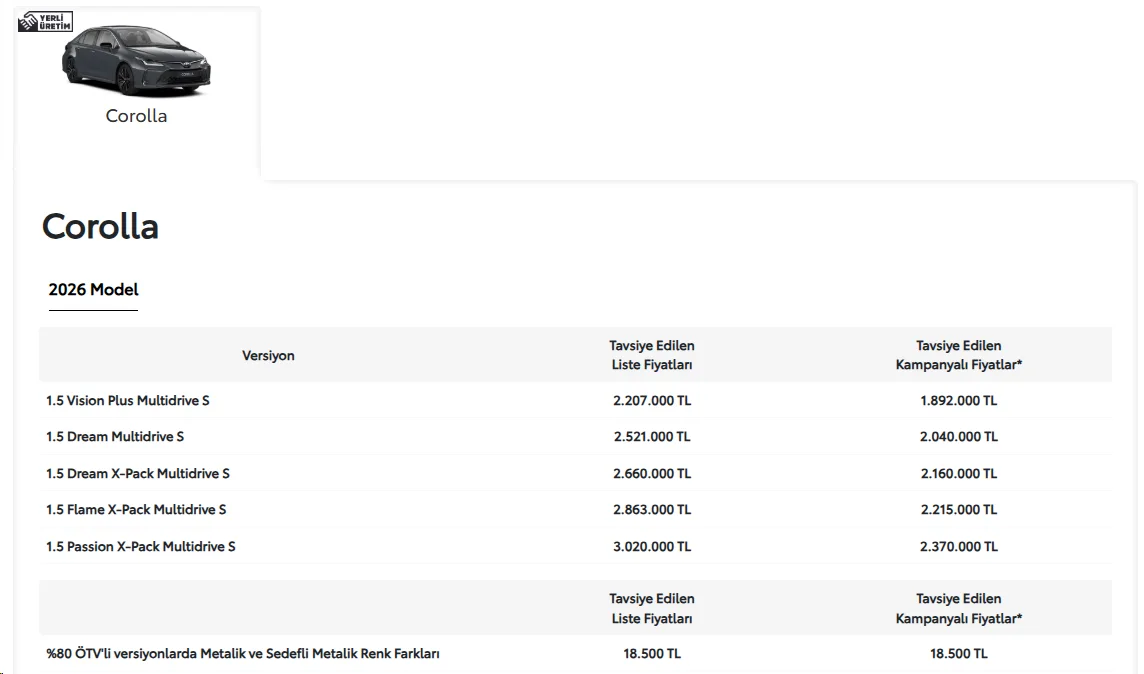The height and width of the screenshot is (674, 1144).
Task: Click the 2.040.000 TL campaign price
Action: pyautogui.click(x=959, y=436)
